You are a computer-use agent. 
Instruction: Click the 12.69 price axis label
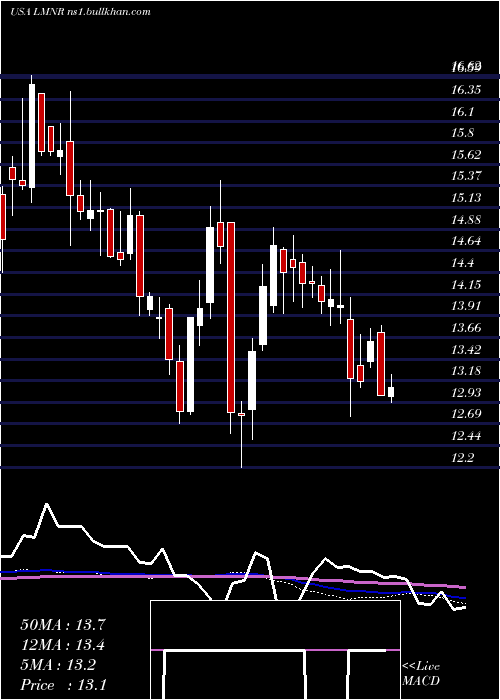tap(466, 414)
